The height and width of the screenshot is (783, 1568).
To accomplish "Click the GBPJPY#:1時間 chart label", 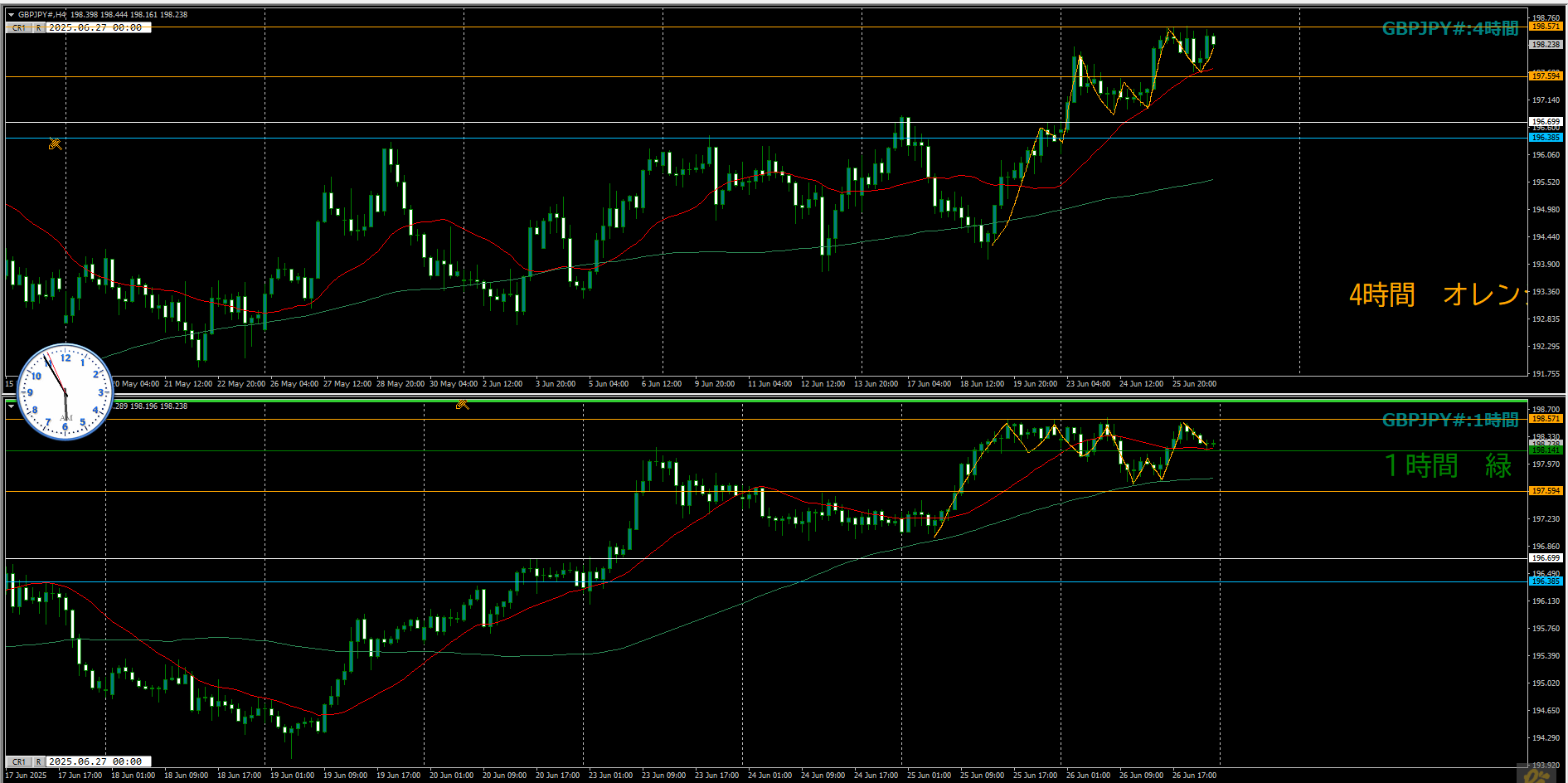I will pos(1450,421).
